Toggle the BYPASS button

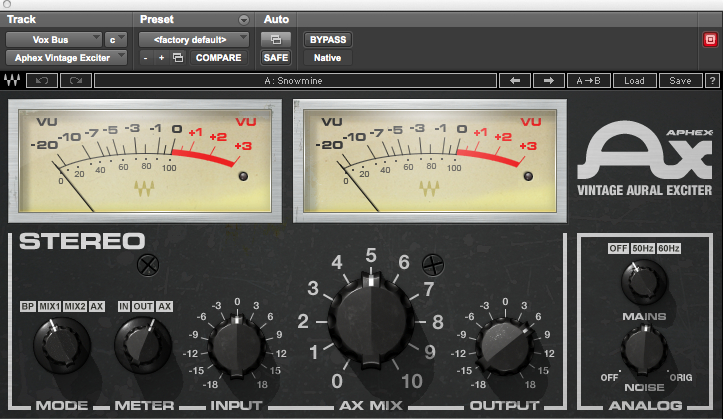point(328,40)
